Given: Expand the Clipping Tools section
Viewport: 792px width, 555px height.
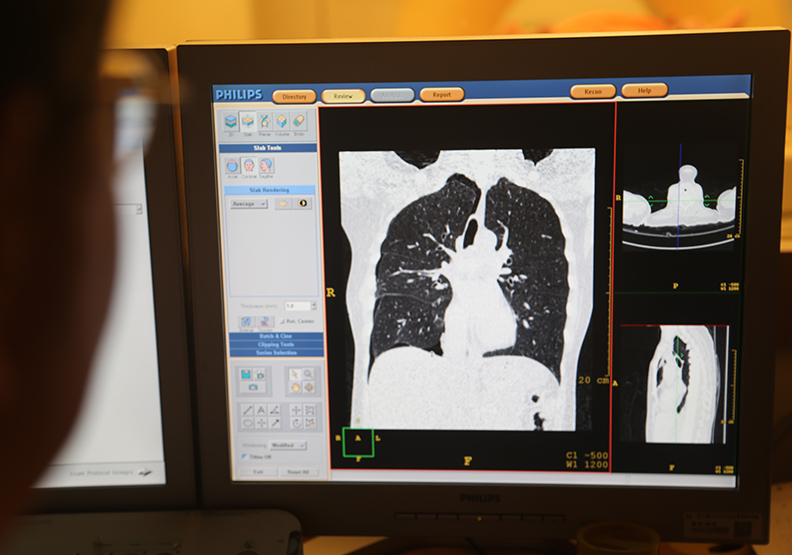Looking at the screenshot, I should (275, 344).
